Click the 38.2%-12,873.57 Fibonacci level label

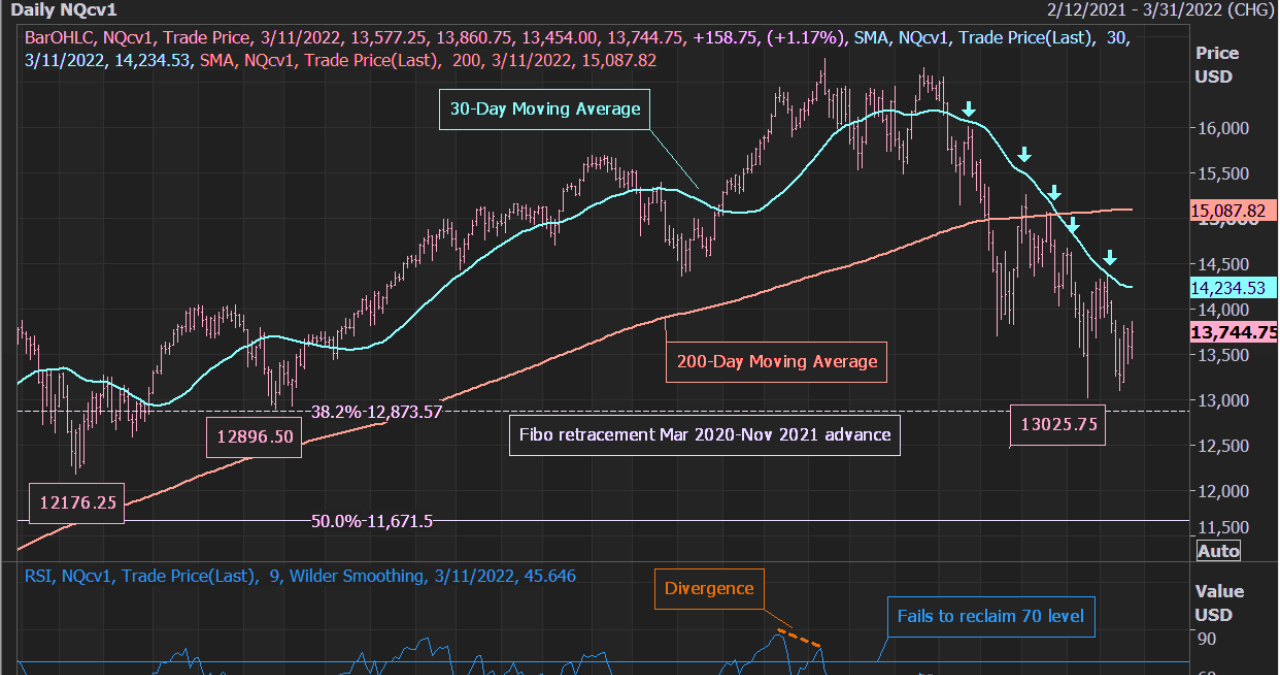pos(376,411)
